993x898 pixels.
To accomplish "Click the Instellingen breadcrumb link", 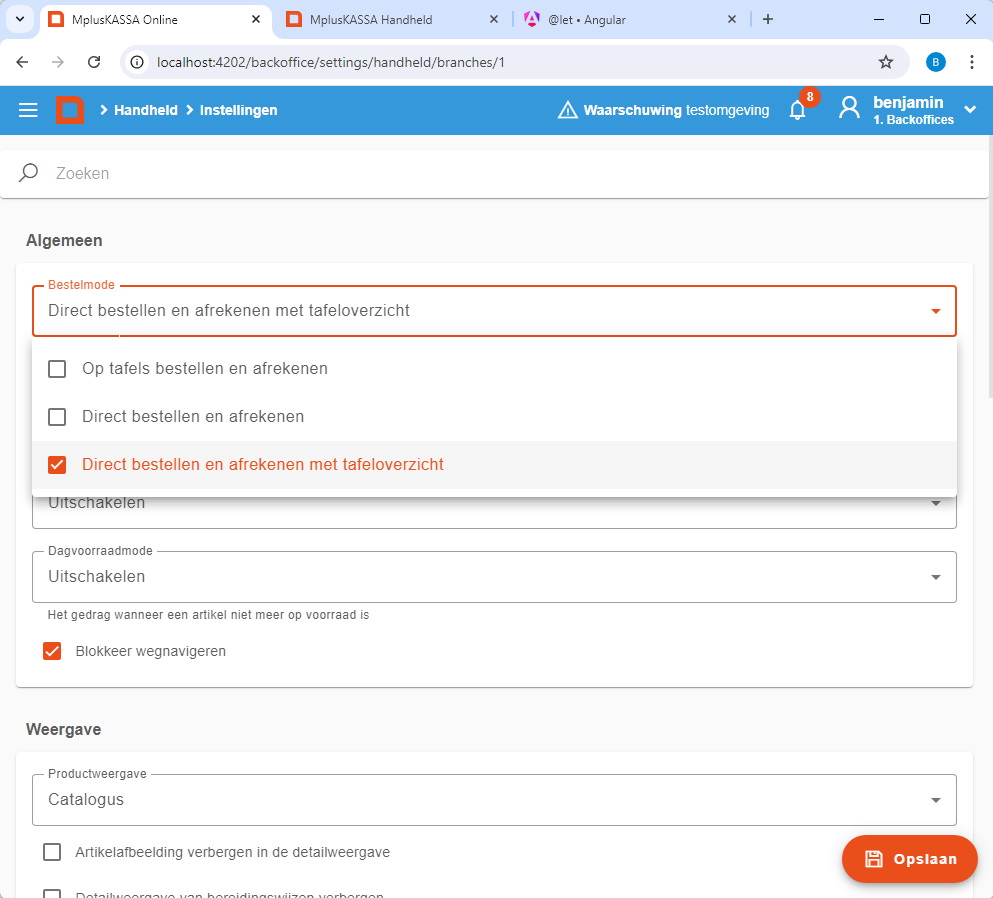I will pos(239,110).
